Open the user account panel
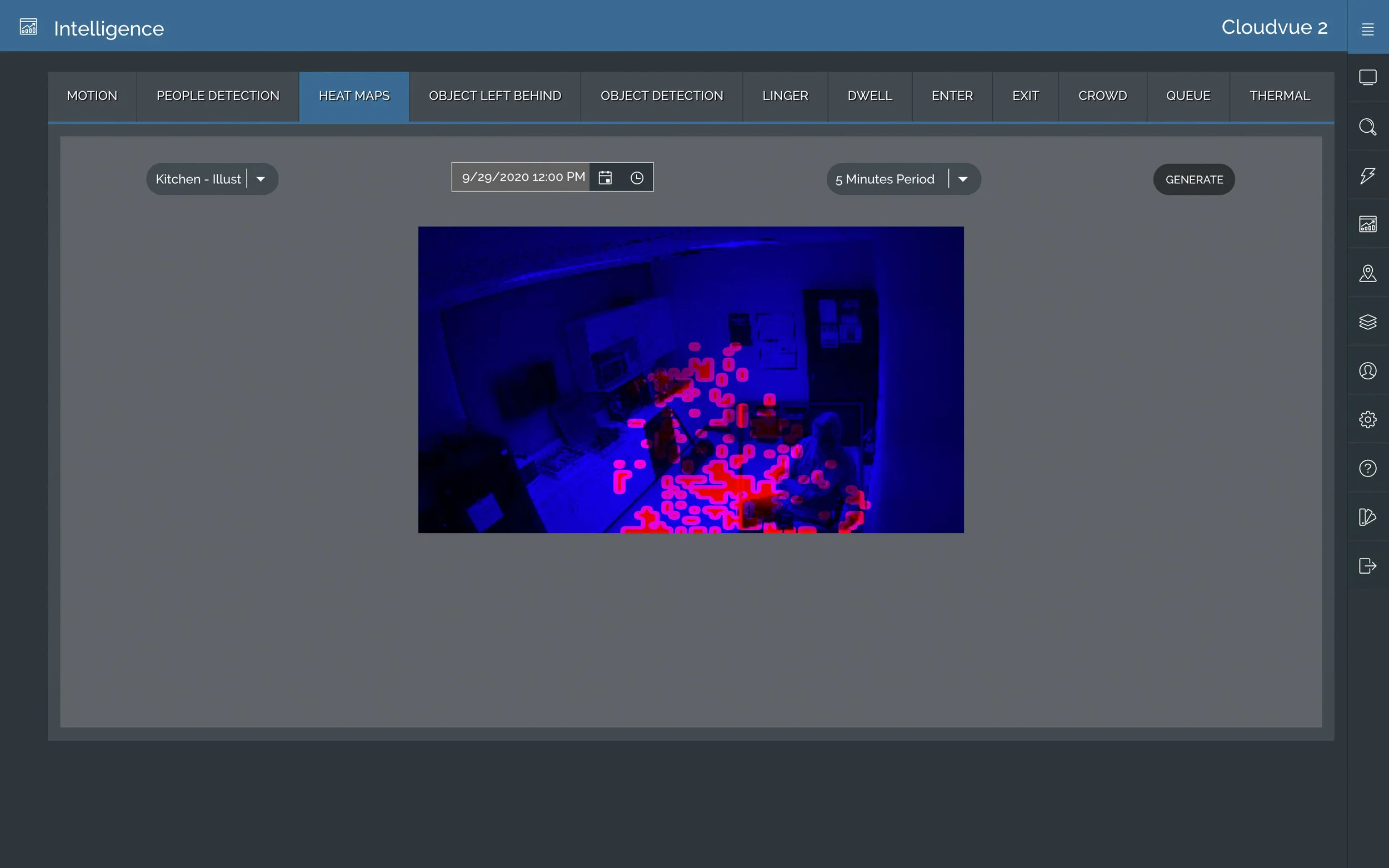Screen dimensions: 1389x868 click(x=1368, y=371)
